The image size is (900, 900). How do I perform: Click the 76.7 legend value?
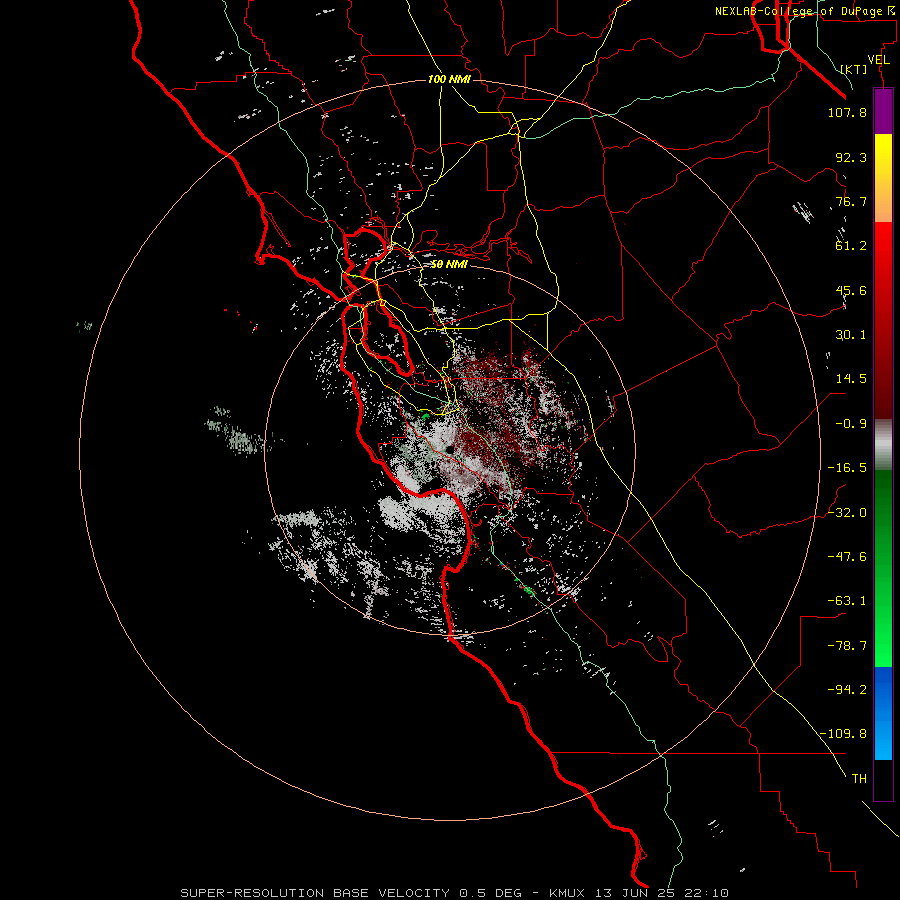[851, 201]
